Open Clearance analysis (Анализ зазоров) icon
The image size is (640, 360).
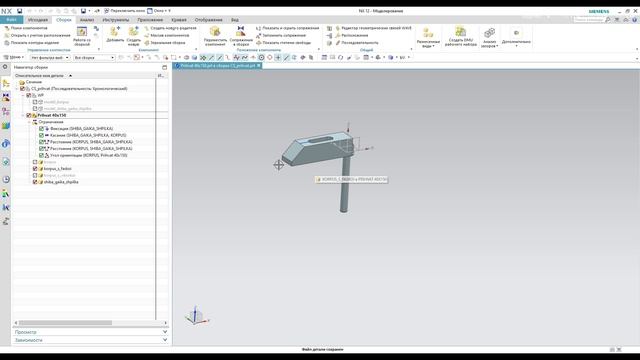[489, 33]
